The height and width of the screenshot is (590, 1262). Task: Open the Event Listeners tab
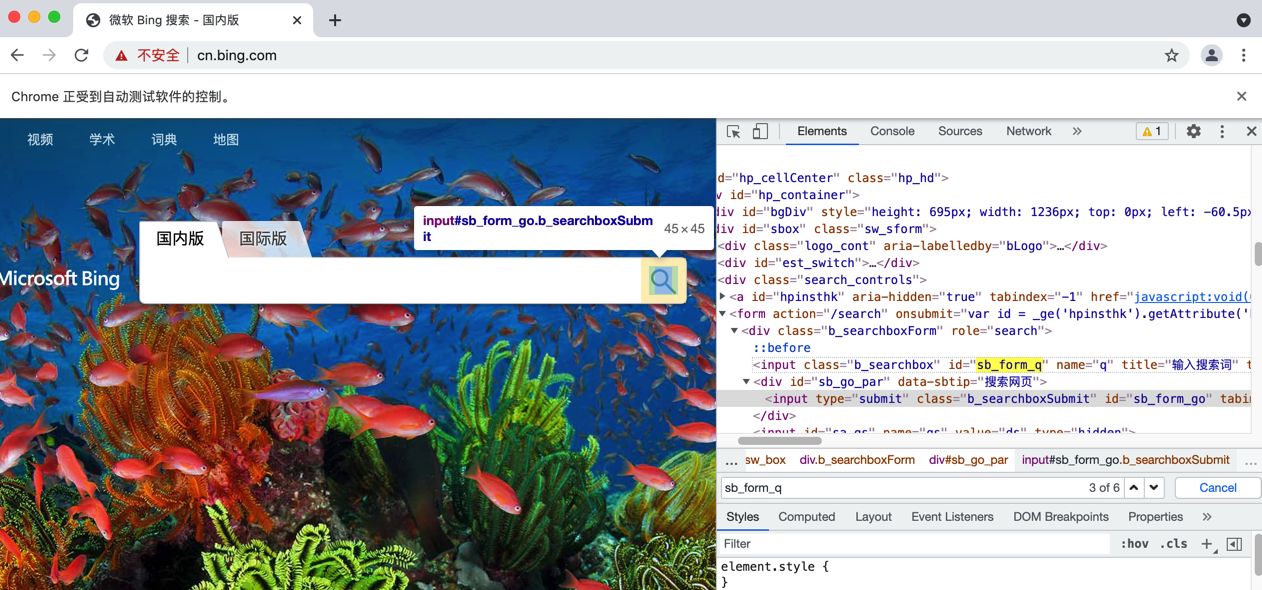(952, 517)
